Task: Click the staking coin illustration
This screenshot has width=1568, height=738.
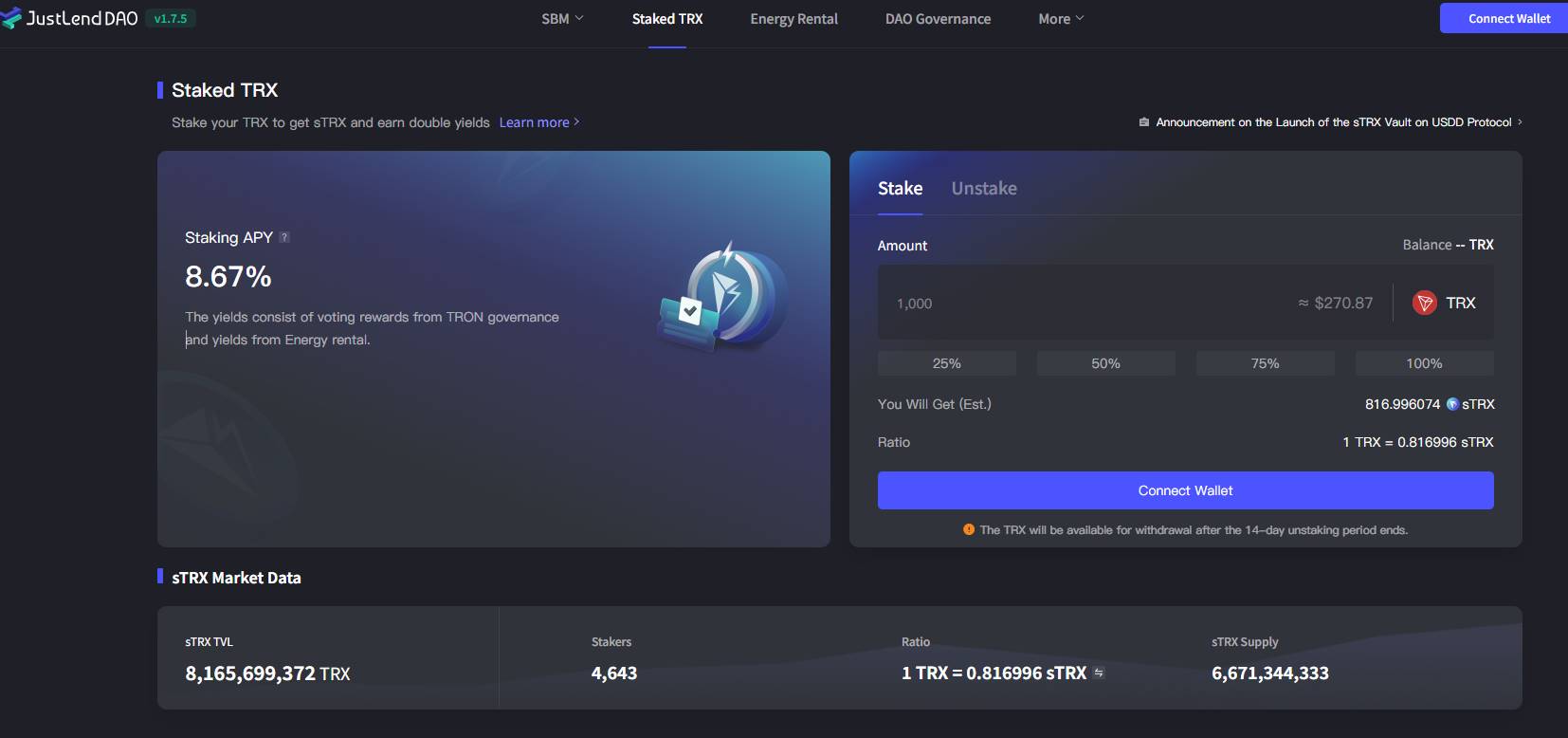Action: pyautogui.click(x=724, y=296)
